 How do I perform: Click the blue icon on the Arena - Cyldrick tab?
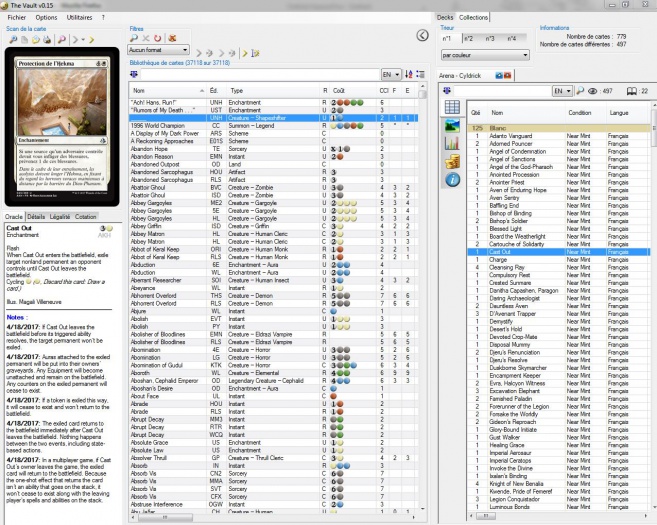tap(499, 75)
